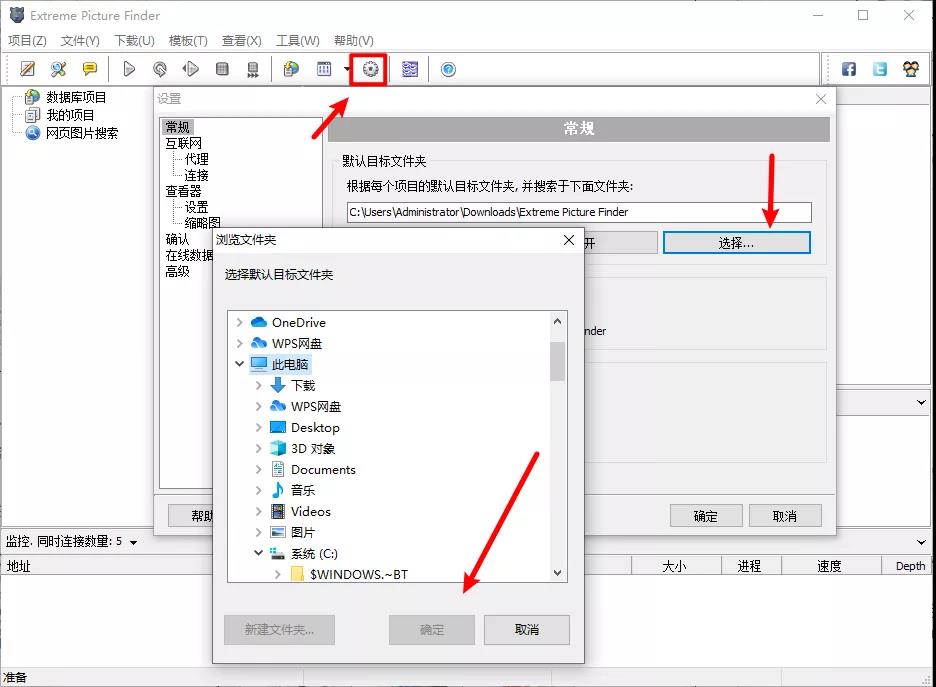Select the 此电脑 computer icon
The width and height of the screenshot is (936, 687).
258,363
